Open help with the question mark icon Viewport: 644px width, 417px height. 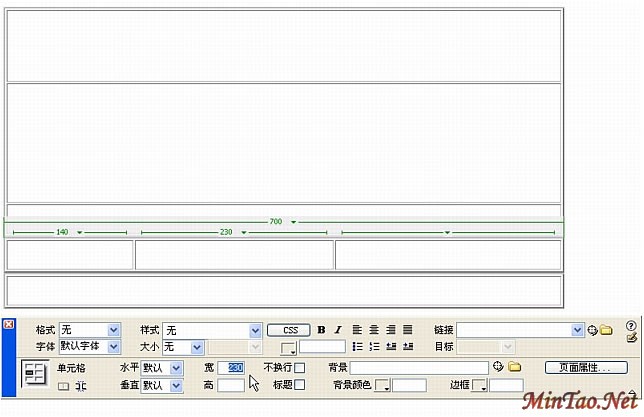(x=631, y=326)
